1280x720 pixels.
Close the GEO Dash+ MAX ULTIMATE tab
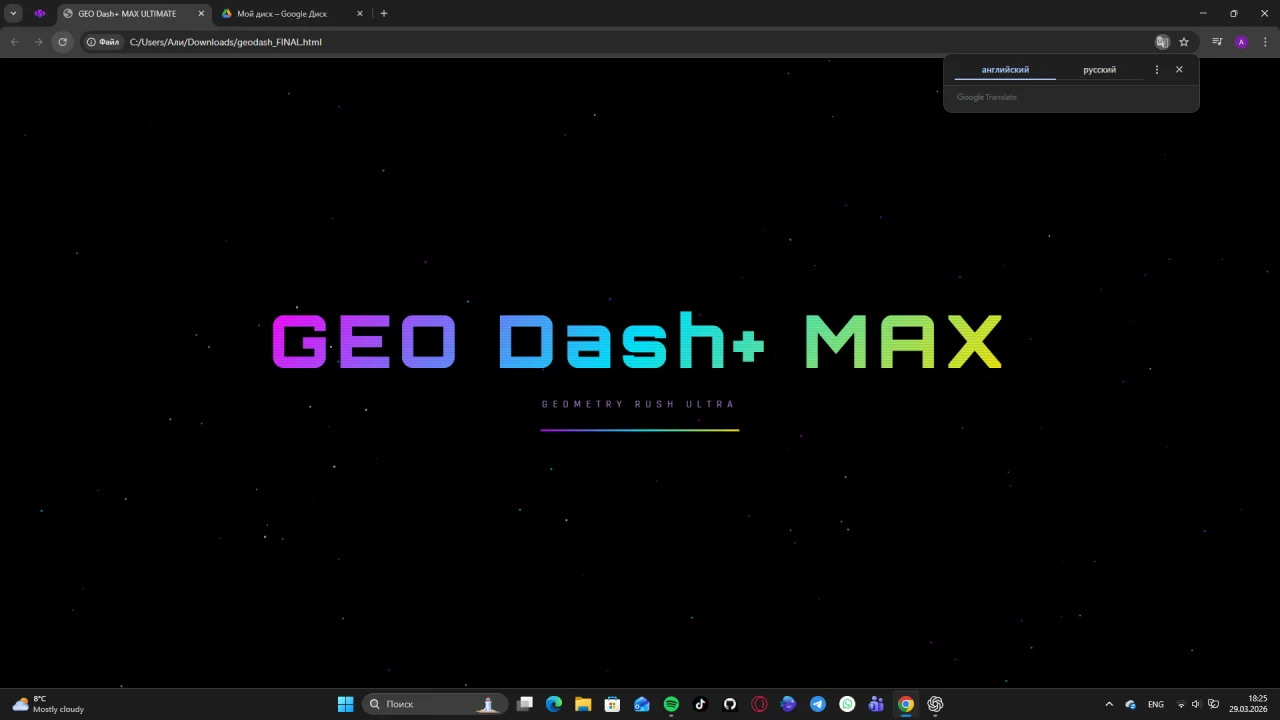[x=201, y=14]
